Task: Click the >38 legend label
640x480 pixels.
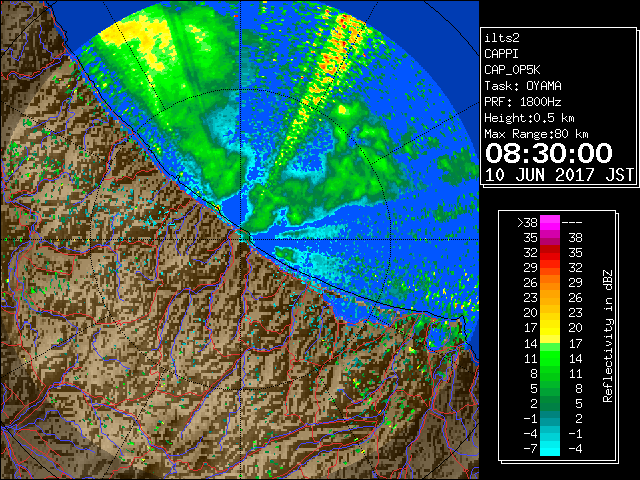Action: point(527,223)
